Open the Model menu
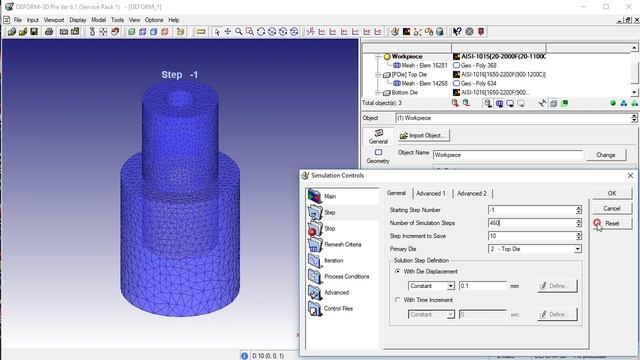The height and width of the screenshot is (360, 640). pos(98,20)
